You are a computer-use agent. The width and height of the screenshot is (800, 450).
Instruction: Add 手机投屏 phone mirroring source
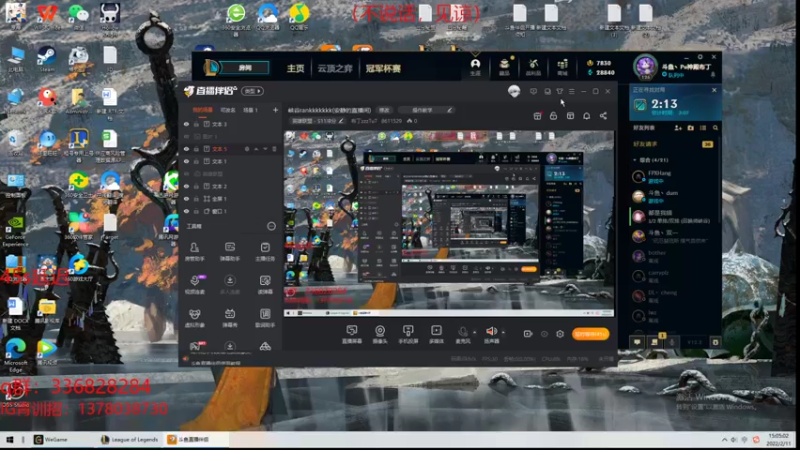pos(408,334)
